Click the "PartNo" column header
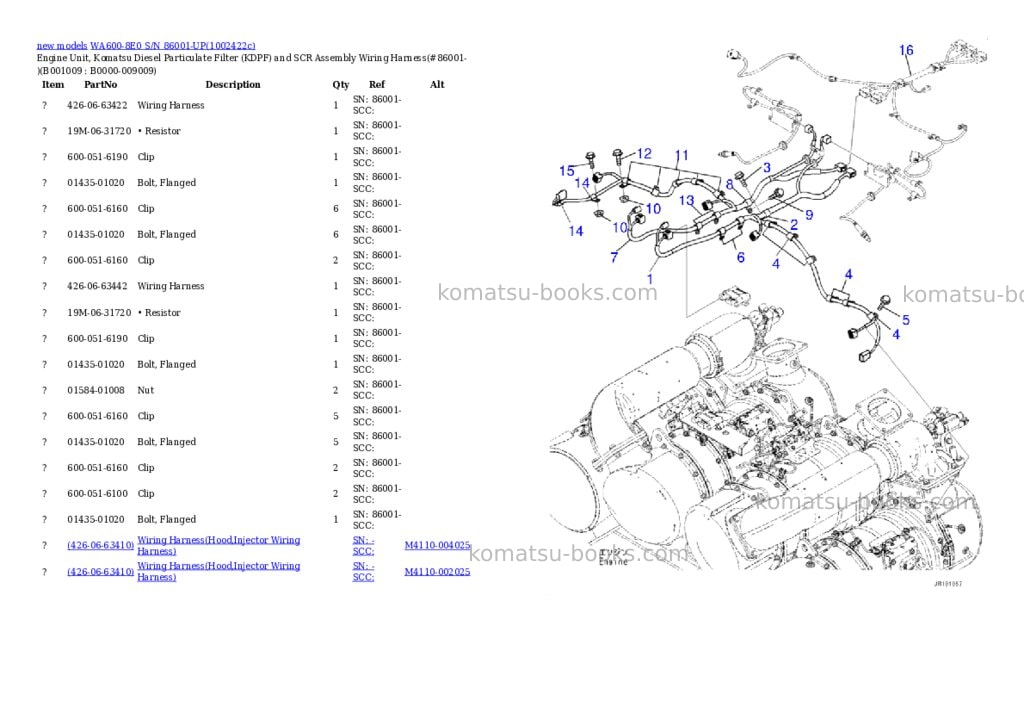The width and height of the screenshot is (1024, 725). point(101,84)
